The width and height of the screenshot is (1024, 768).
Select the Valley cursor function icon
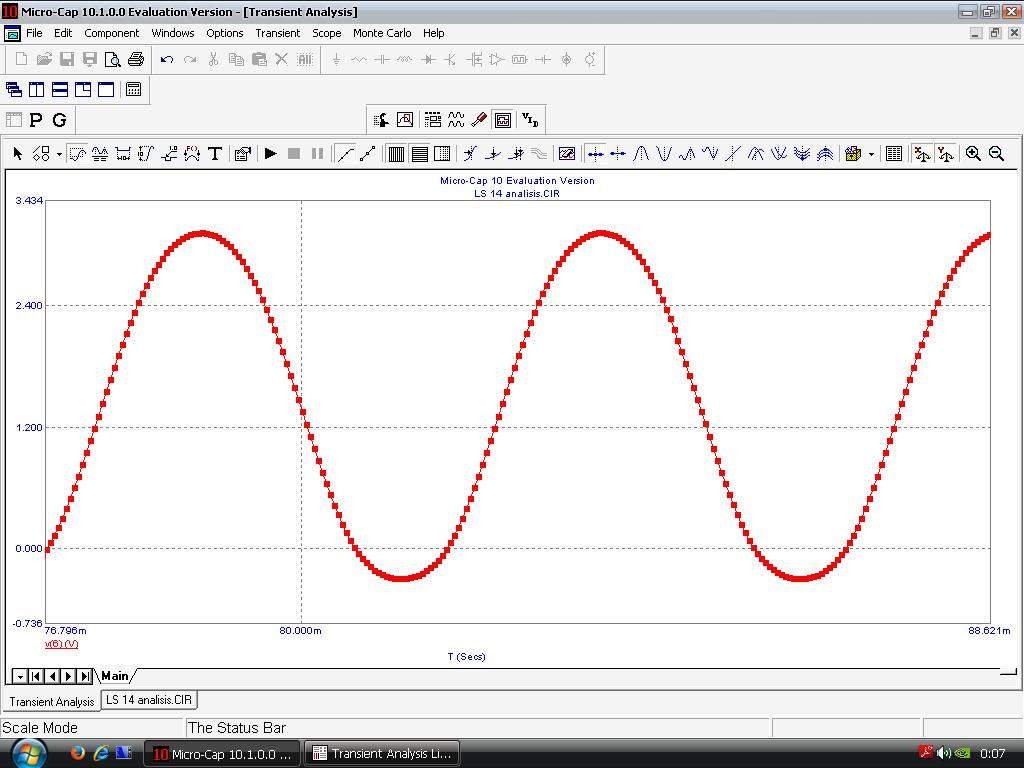(x=664, y=153)
